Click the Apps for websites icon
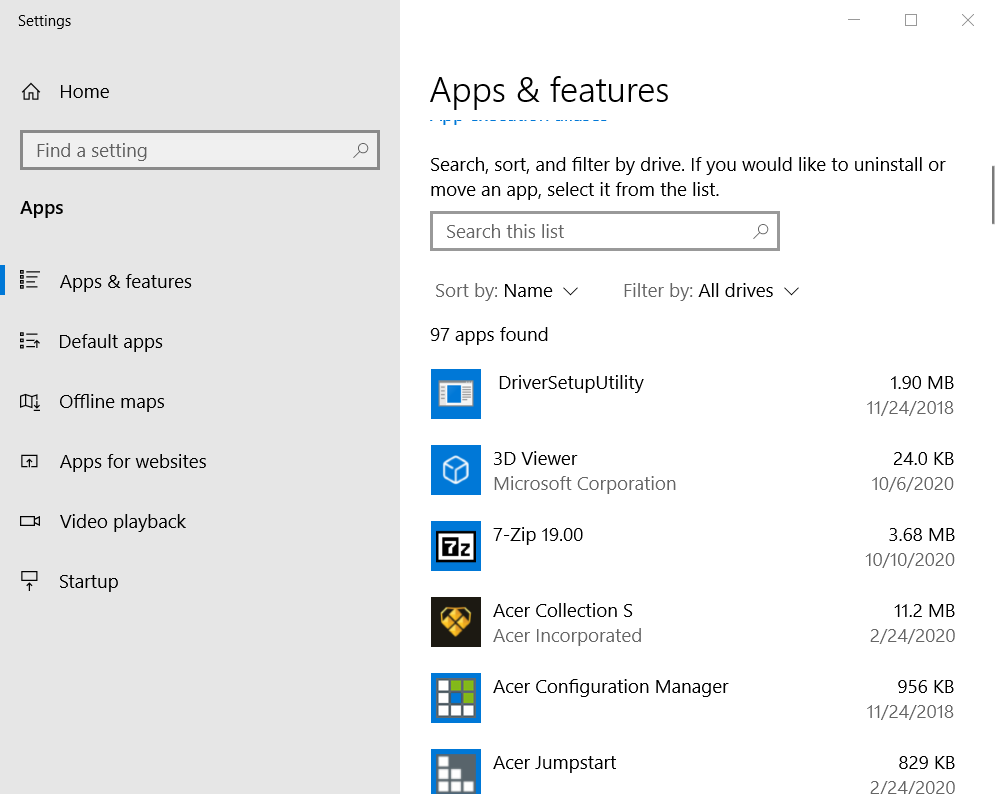 (x=29, y=461)
